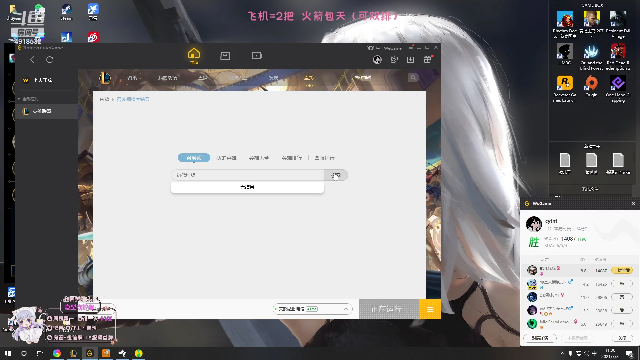Switch to the fourth search category tab
This screenshot has height=360, width=640.
click(291, 158)
